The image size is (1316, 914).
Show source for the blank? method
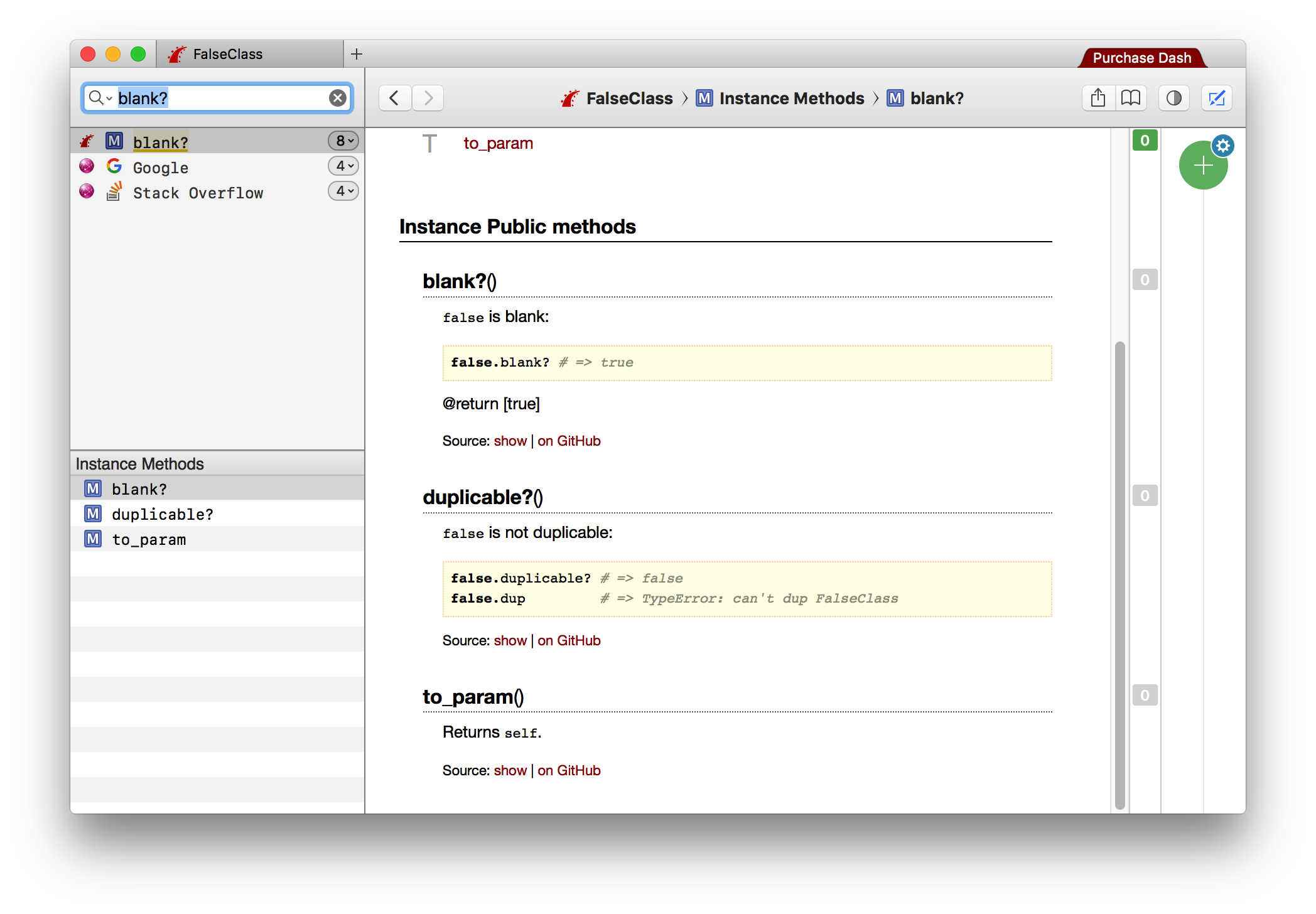tap(510, 441)
